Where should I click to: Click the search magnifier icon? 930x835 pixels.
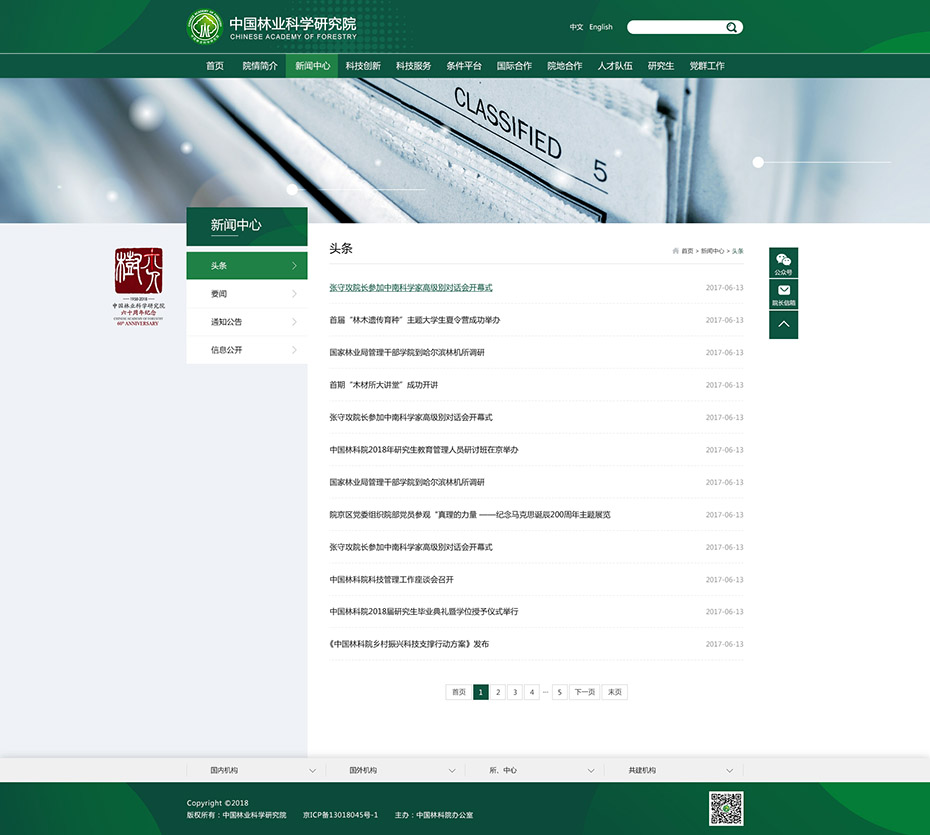(x=732, y=28)
